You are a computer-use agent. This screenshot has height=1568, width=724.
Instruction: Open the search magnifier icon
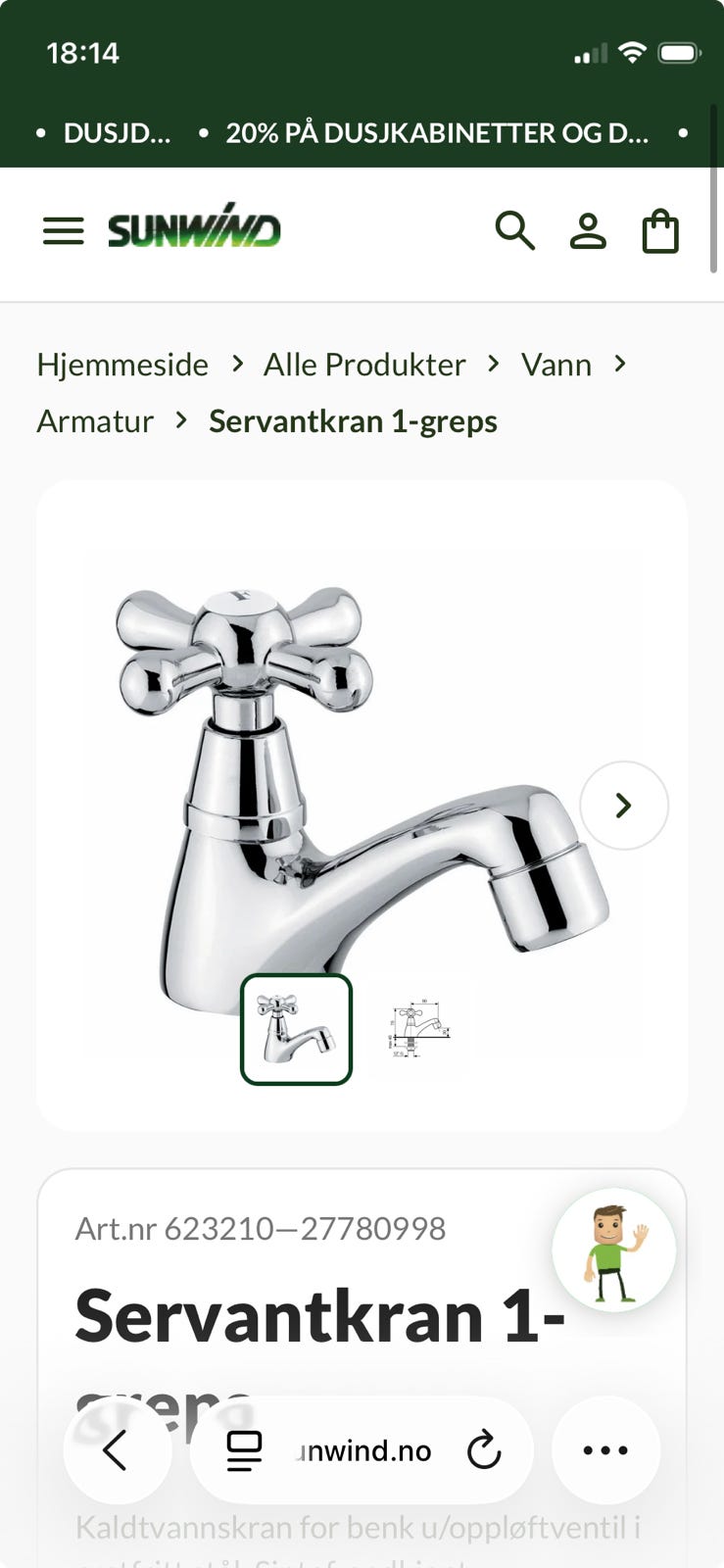(514, 231)
